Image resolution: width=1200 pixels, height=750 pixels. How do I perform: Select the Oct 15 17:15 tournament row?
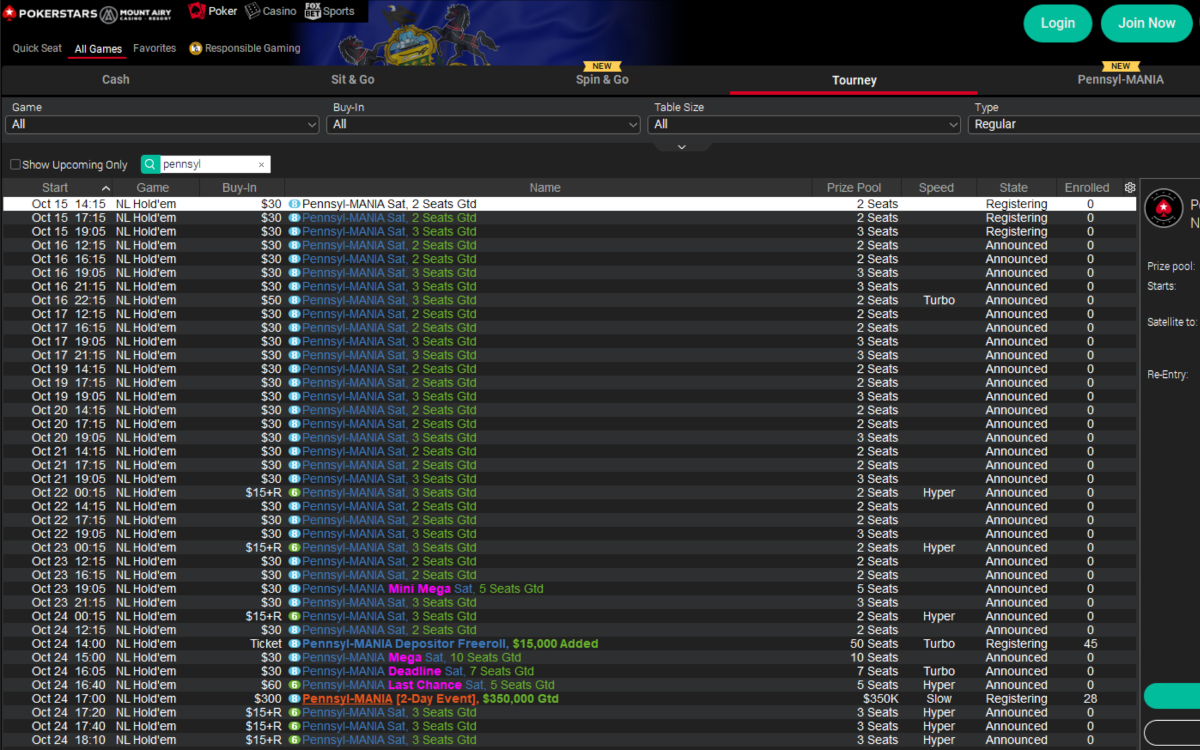pyautogui.click(x=570, y=218)
